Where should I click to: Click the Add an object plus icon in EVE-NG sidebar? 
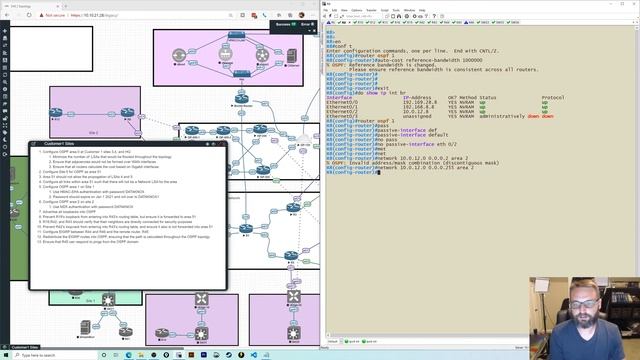click(x=5, y=31)
